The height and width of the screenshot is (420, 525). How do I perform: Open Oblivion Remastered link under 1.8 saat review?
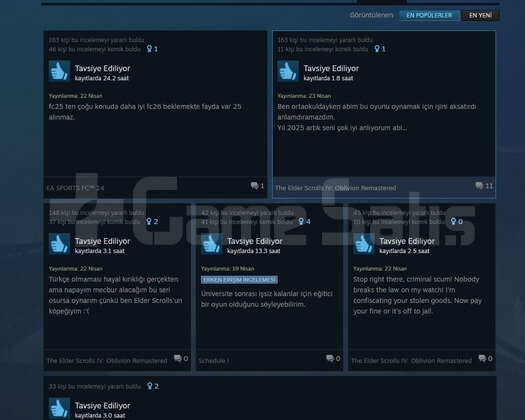(335, 188)
